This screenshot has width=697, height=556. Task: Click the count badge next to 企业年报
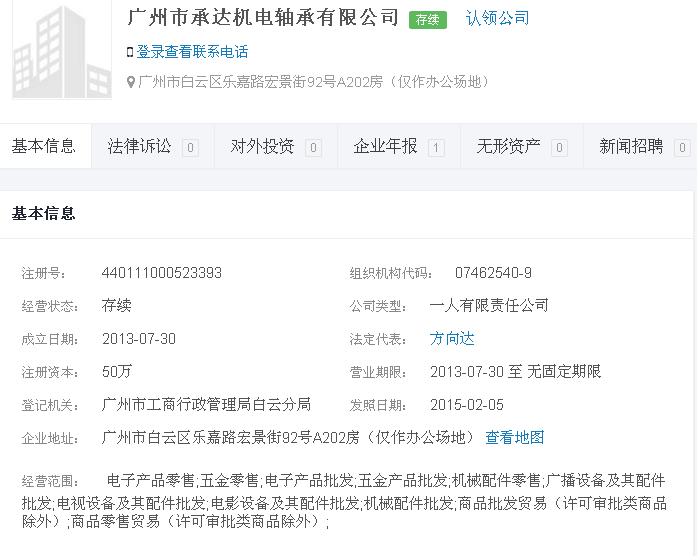(x=436, y=148)
